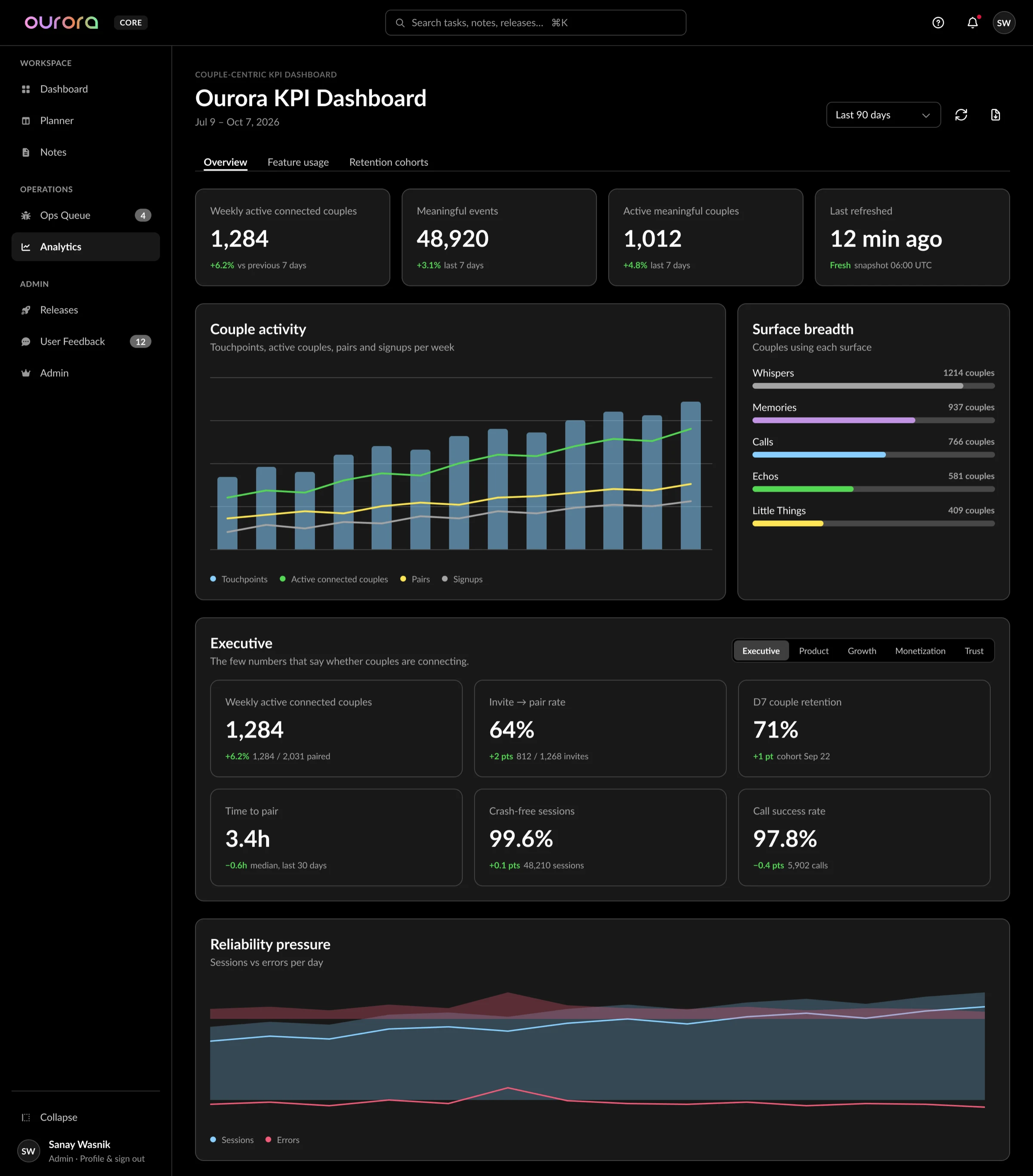Toggle Pairs legend item
This screenshot has height=1176, width=1033.
click(x=415, y=579)
